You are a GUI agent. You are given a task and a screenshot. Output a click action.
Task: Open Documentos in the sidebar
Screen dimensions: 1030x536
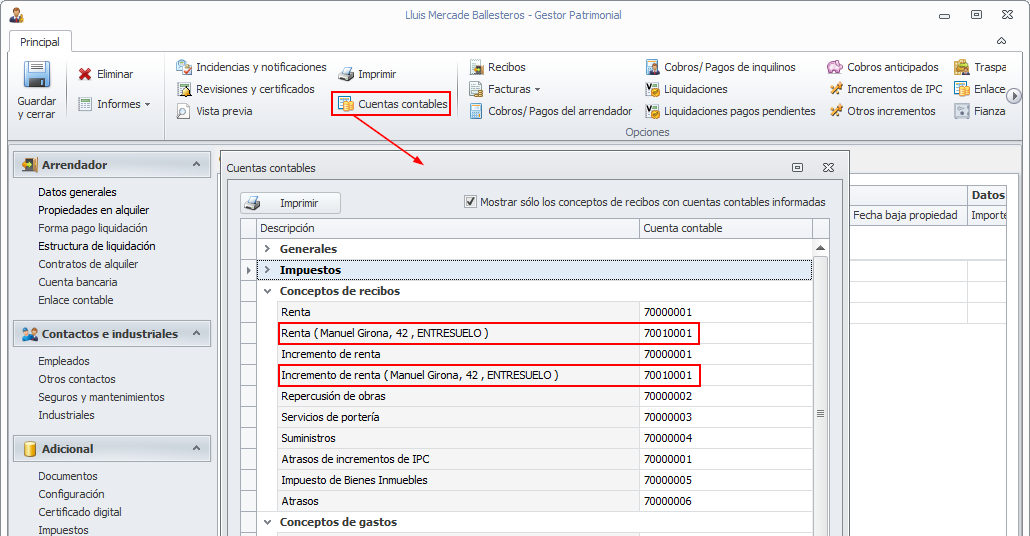click(68, 476)
